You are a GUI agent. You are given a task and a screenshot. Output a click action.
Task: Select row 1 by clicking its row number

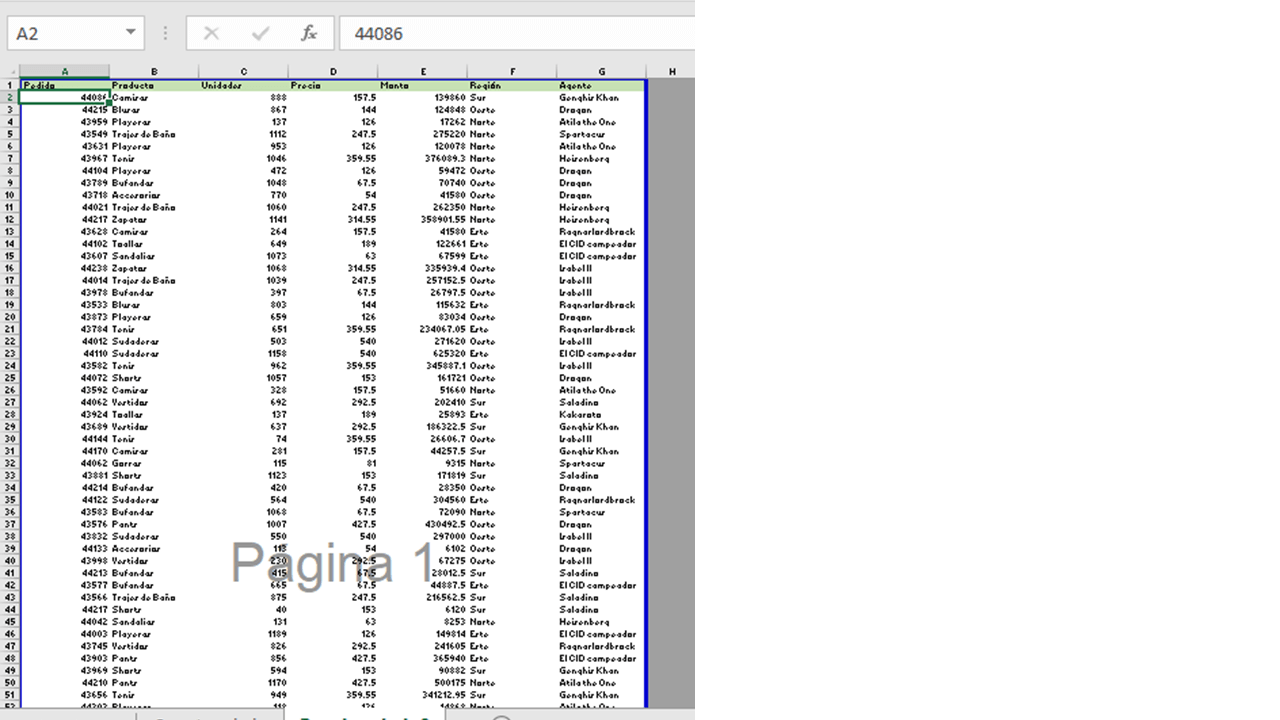click(x=12, y=85)
